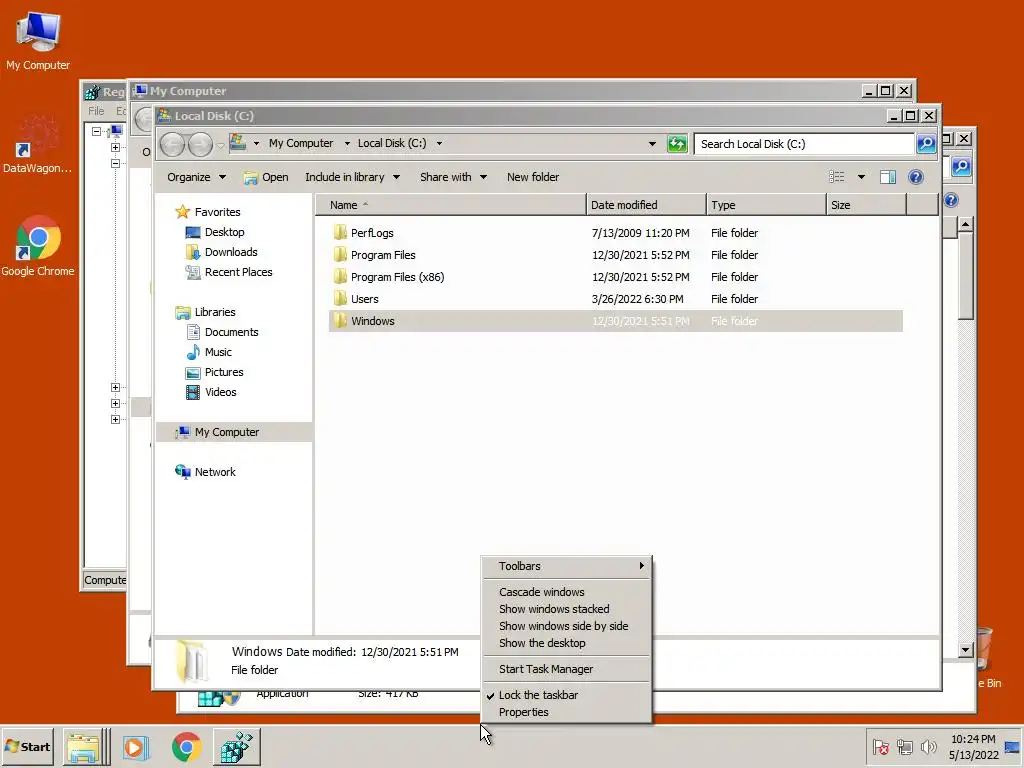Toggle the preview pane icon
This screenshot has width=1024, height=768.
point(888,177)
